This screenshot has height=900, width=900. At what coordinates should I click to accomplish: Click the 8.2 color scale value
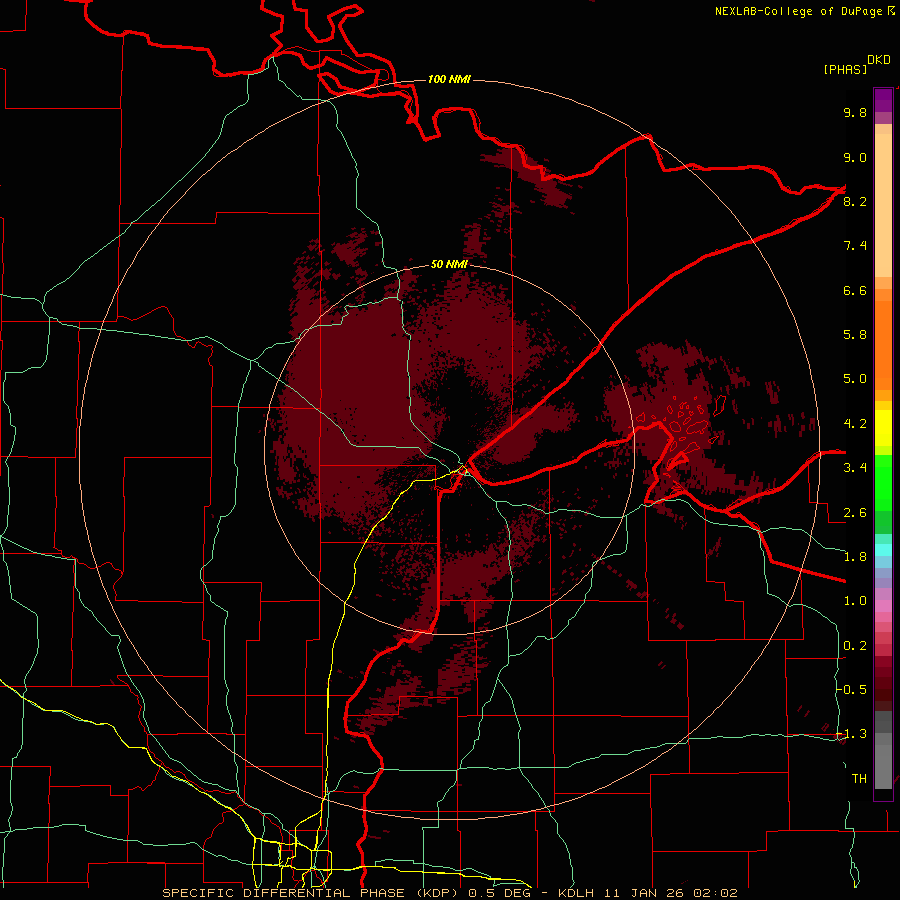click(855, 201)
